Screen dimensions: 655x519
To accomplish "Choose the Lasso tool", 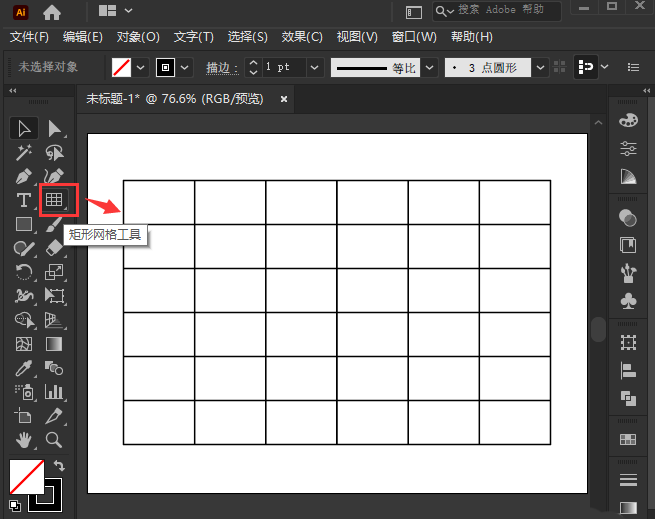I will (55, 153).
